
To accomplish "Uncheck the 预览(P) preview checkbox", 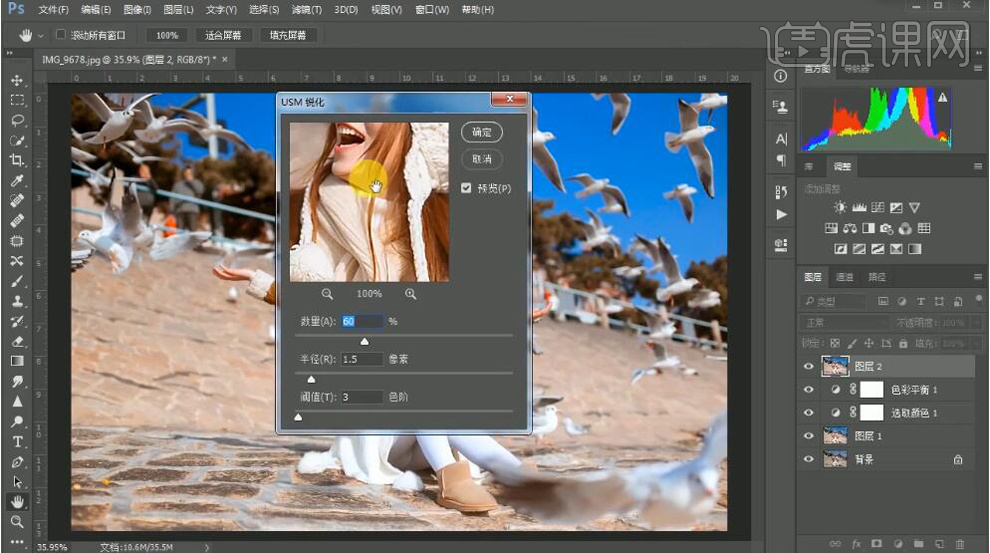I will pos(466,188).
